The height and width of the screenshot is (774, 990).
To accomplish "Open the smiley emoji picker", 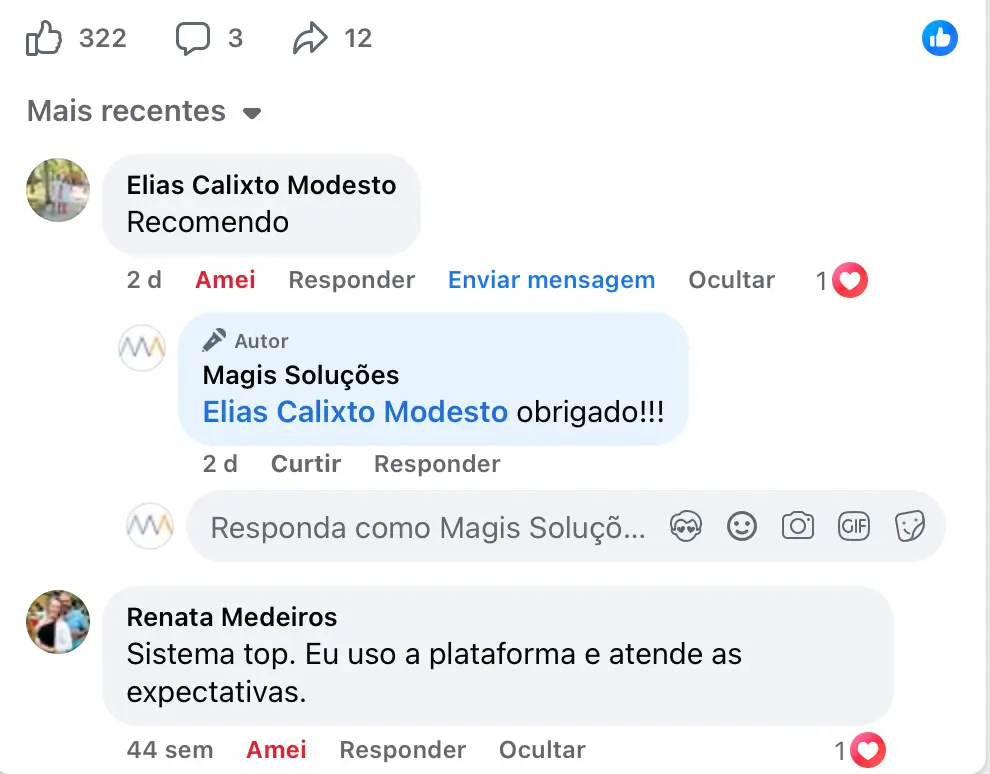I will 742,526.
